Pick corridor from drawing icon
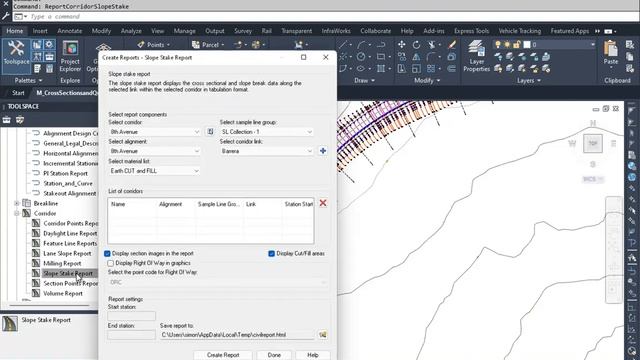This screenshot has height=360, width=640. pos(210,131)
